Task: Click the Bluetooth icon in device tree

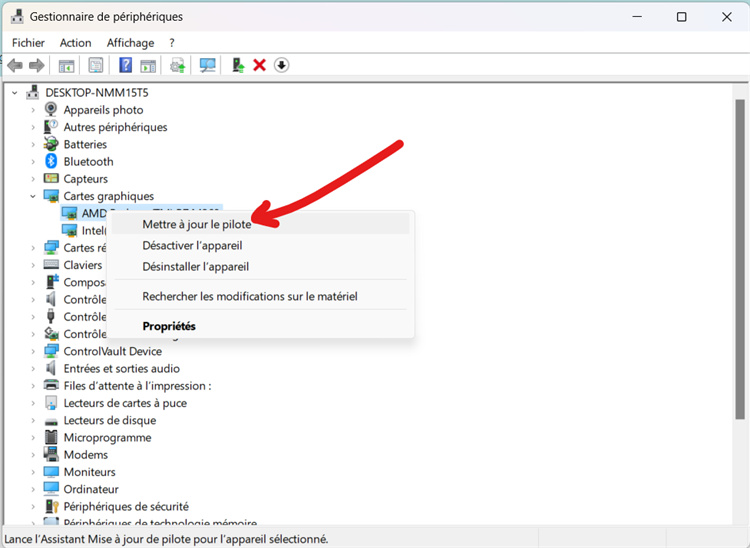Action: coord(52,161)
